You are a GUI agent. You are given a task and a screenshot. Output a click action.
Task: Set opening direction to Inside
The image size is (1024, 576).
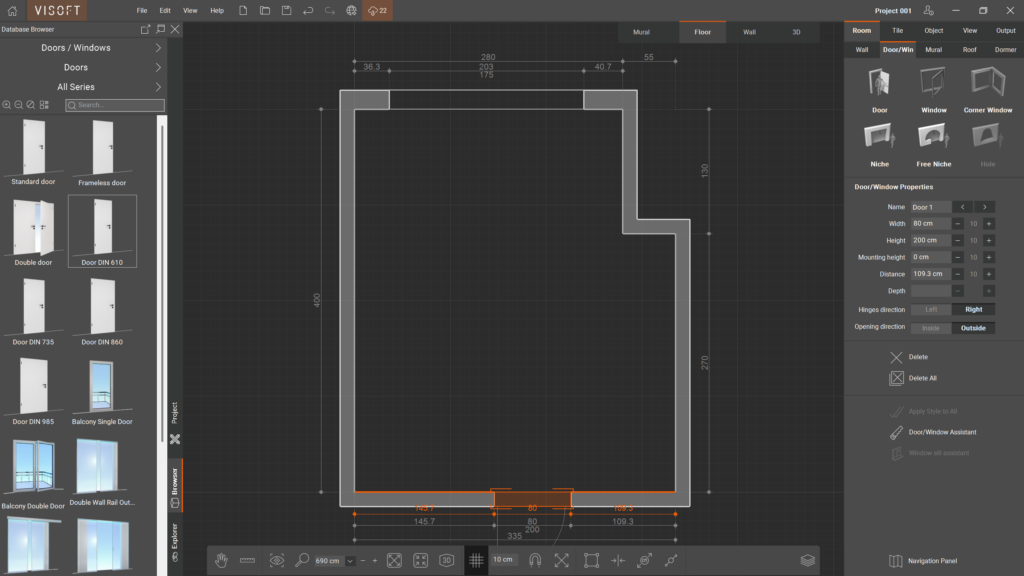[931, 328]
